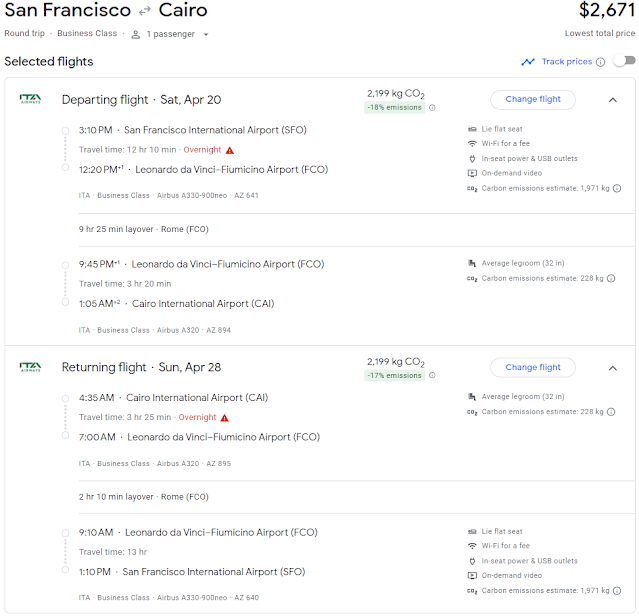Click info icon beside -18% emissions
This screenshot has width=639, height=616.
click(x=432, y=108)
